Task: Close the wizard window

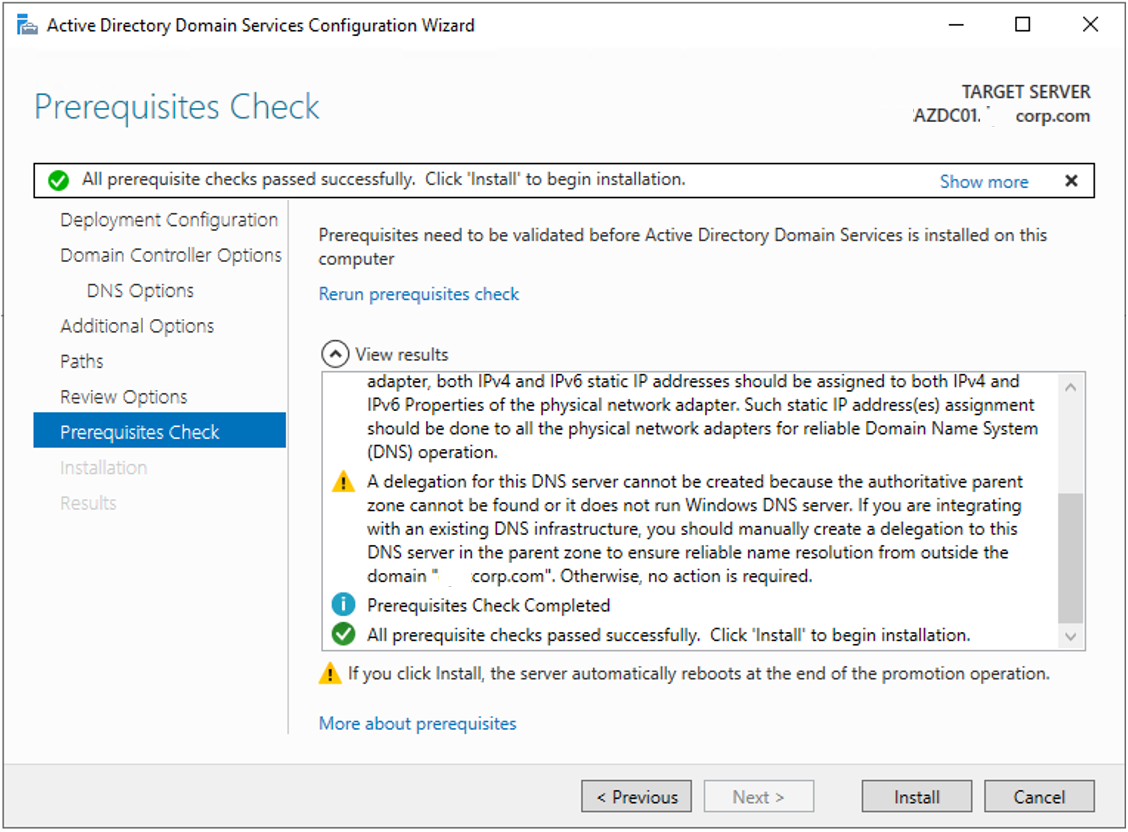Action: pos(1090,25)
